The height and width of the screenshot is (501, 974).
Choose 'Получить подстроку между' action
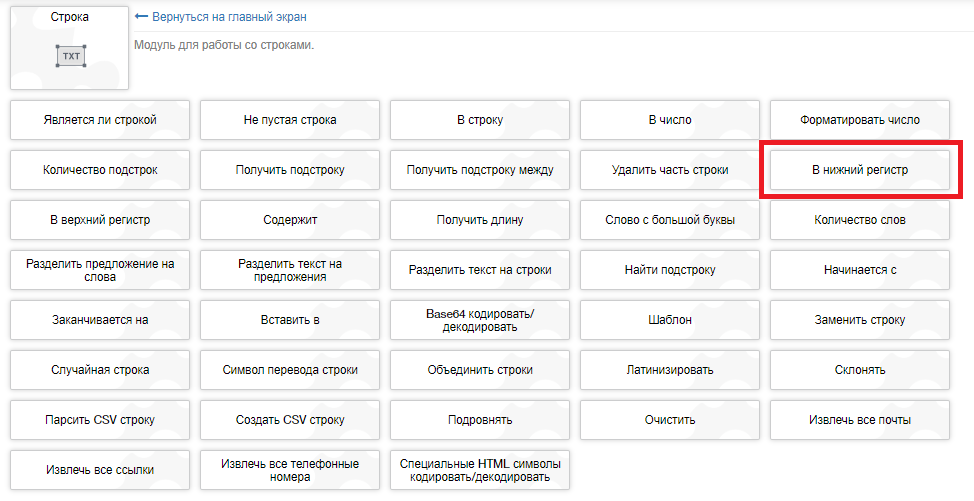pos(480,170)
